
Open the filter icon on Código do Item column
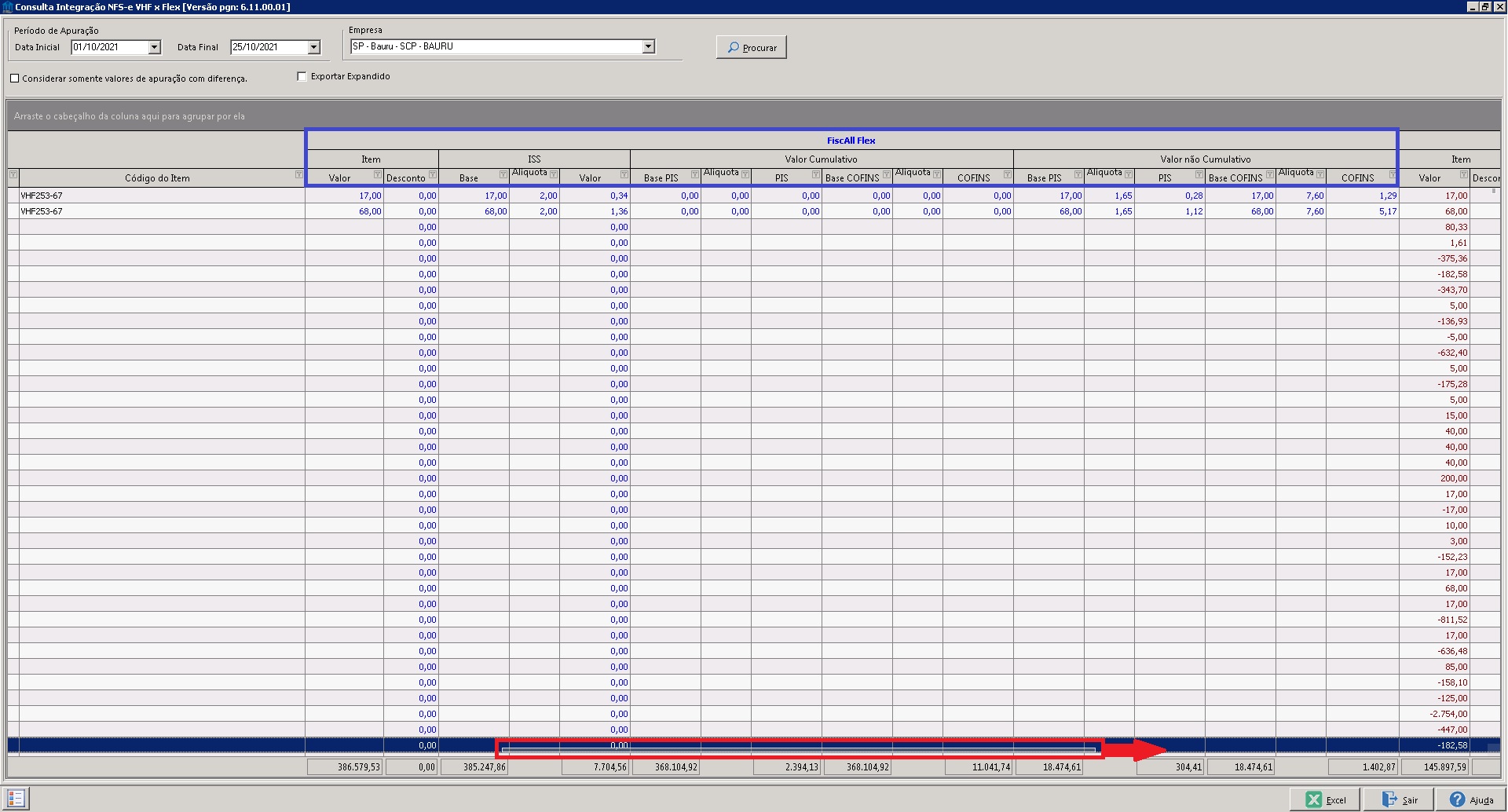[x=297, y=176]
